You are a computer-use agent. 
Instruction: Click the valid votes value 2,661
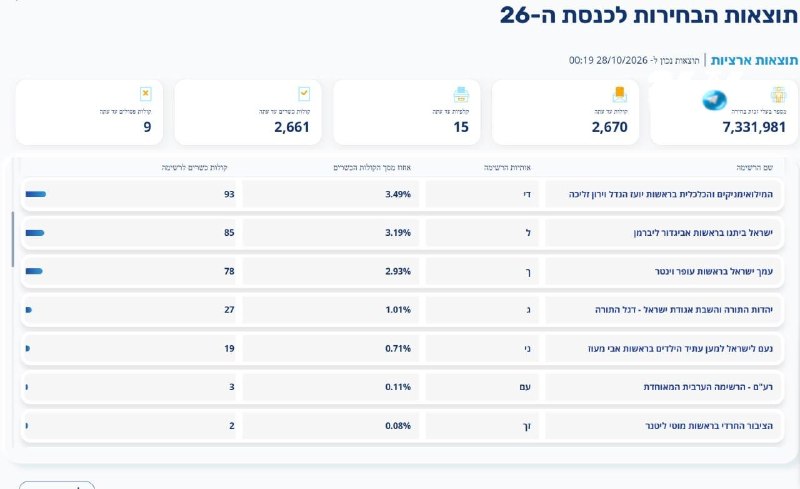pos(292,127)
